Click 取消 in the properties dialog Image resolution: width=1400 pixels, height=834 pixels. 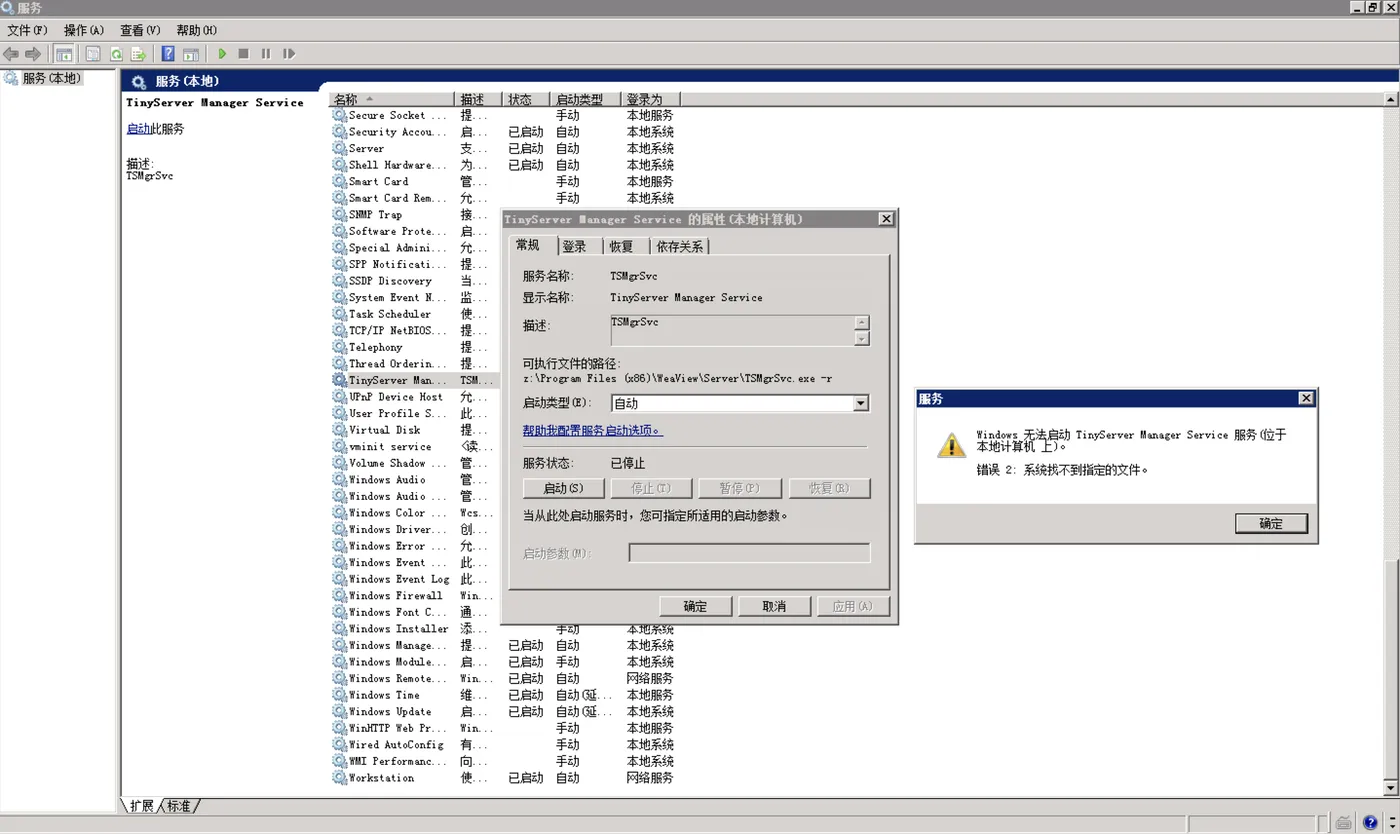click(774, 606)
